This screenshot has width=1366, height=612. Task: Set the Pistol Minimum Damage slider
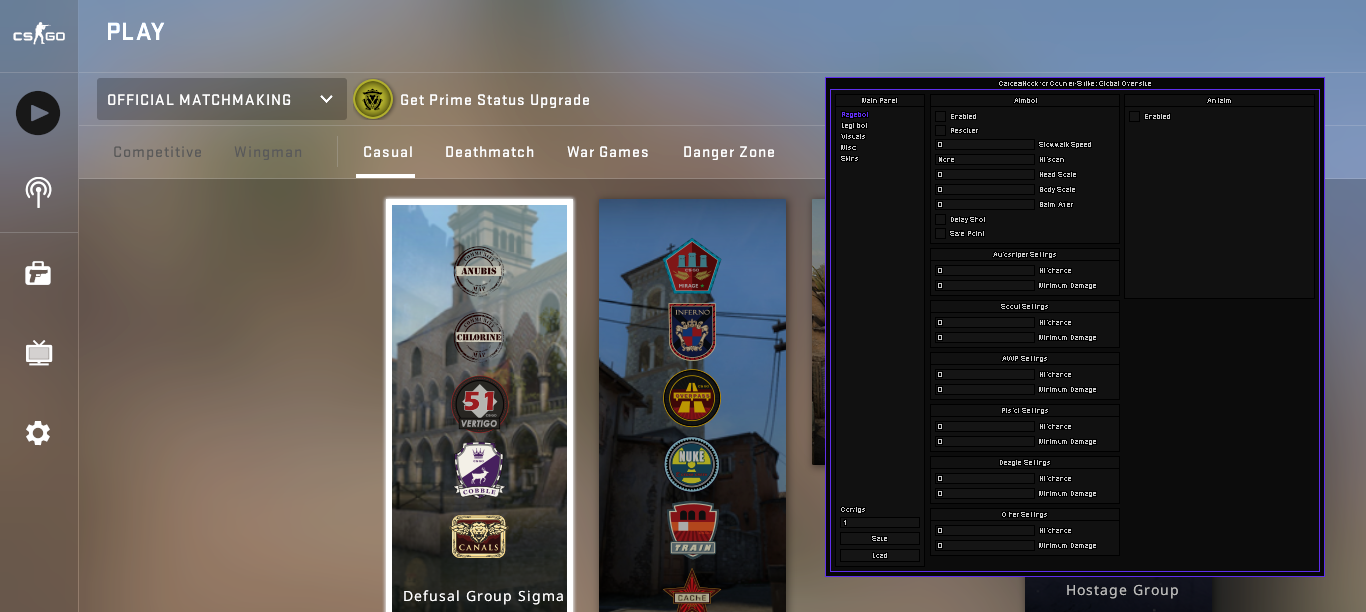pos(985,442)
